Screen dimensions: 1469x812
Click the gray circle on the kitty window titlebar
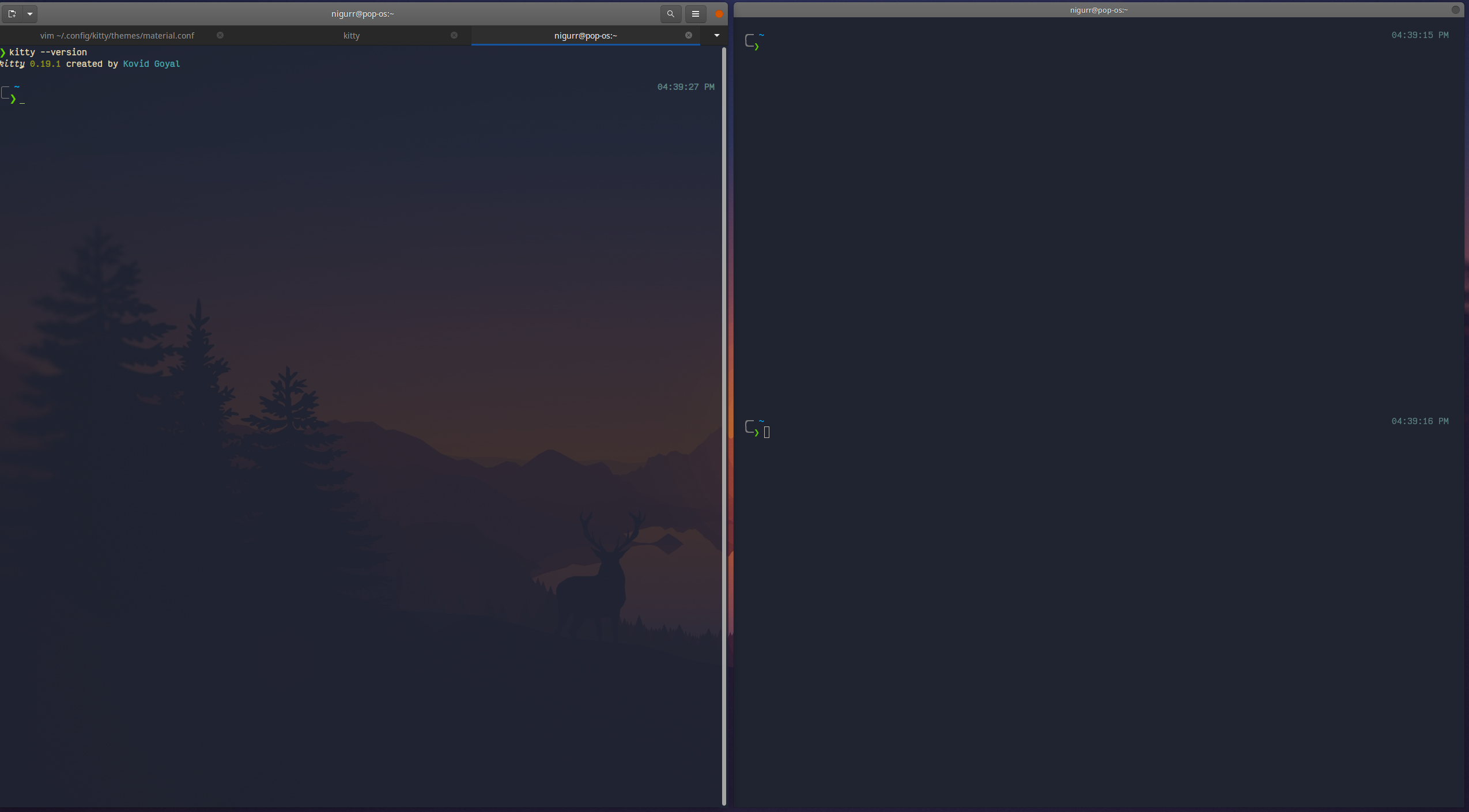tap(1456, 10)
